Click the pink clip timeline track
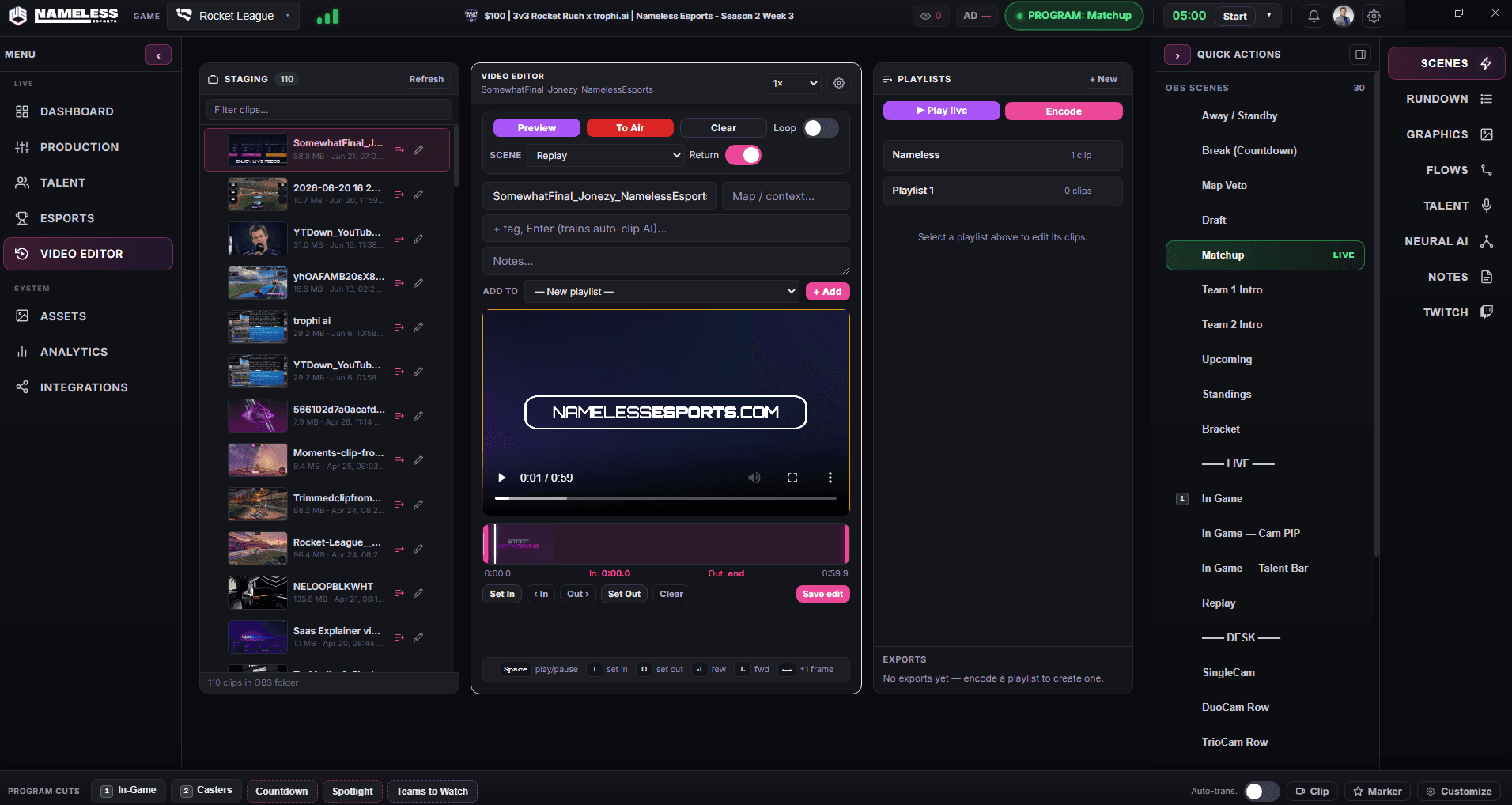 tap(666, 544)
